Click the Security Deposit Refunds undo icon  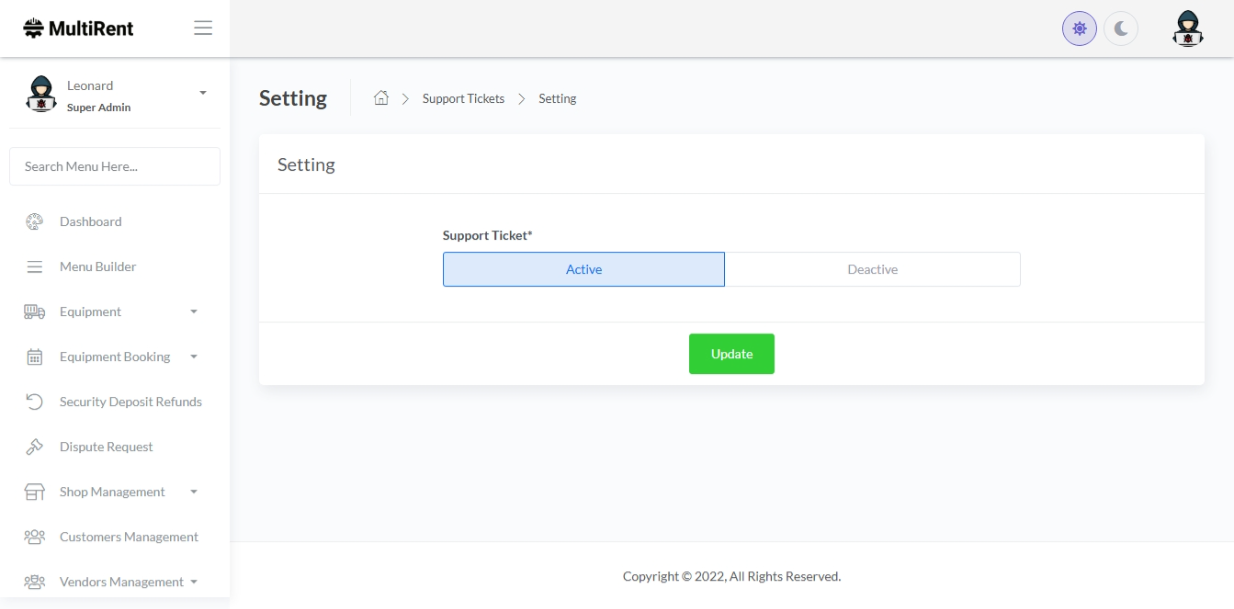coord(34,402)
